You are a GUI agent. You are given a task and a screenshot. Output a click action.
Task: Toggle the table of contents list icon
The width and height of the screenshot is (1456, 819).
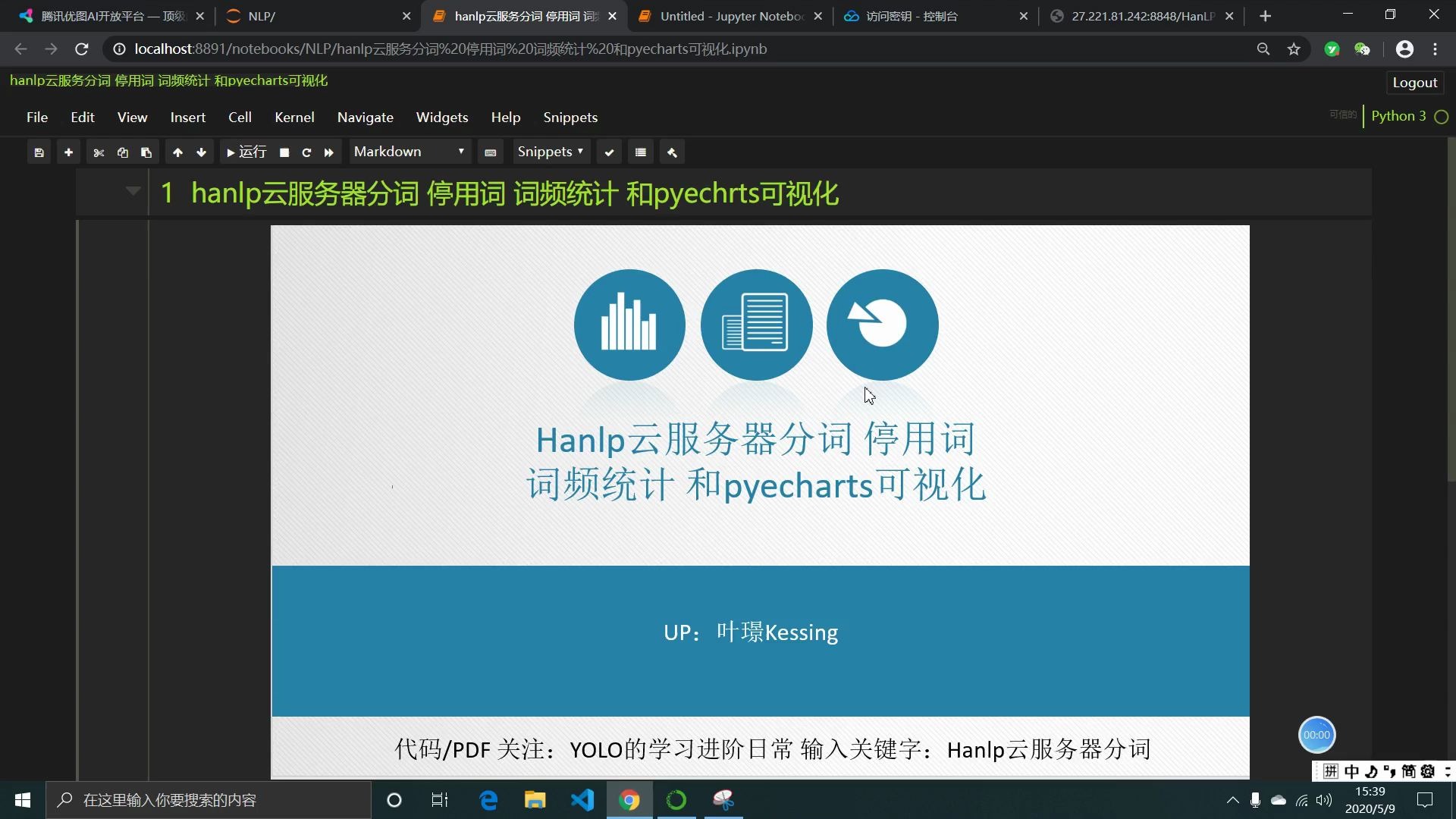641,152
